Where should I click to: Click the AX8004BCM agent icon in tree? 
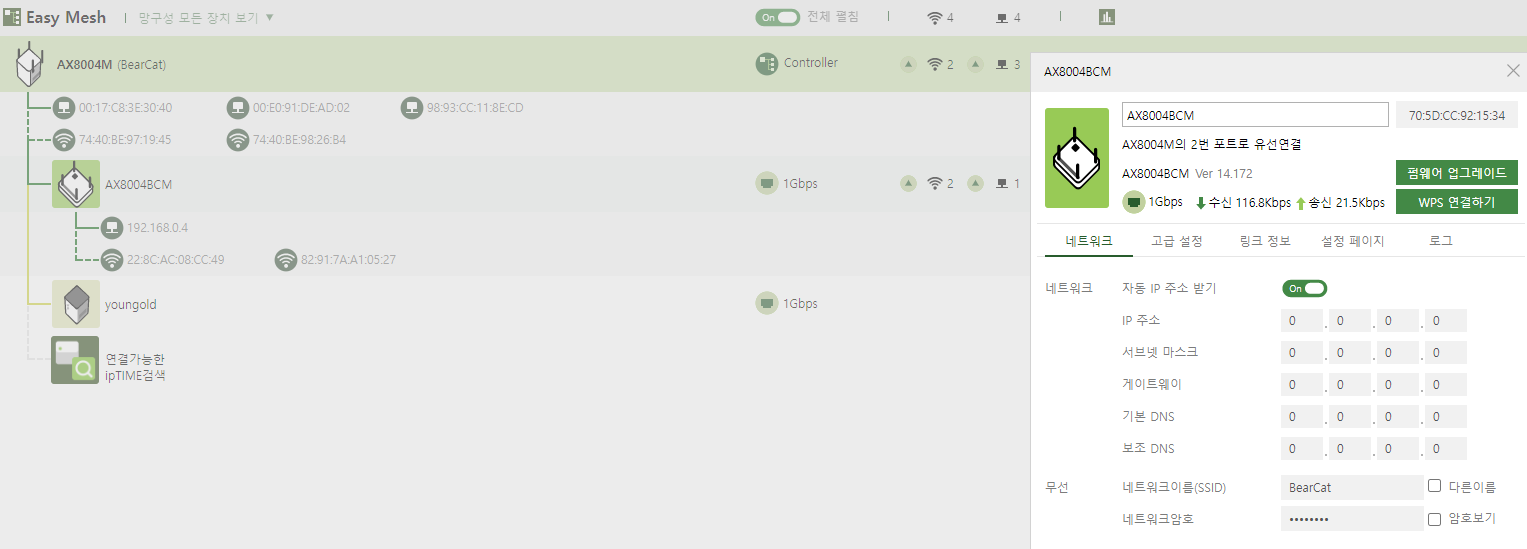76,184
